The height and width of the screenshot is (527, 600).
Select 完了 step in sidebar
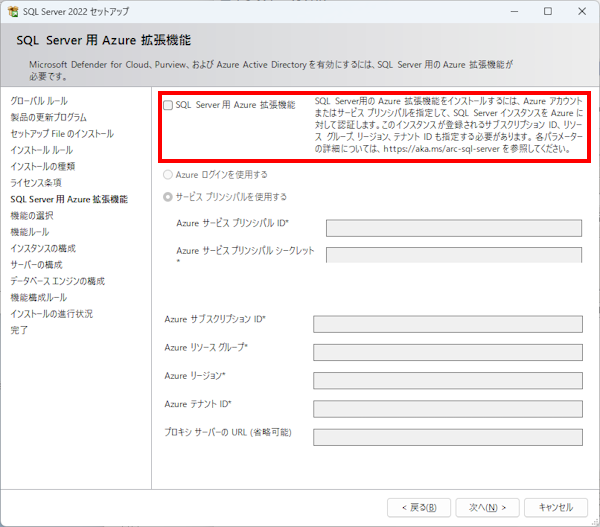(19, 330)
